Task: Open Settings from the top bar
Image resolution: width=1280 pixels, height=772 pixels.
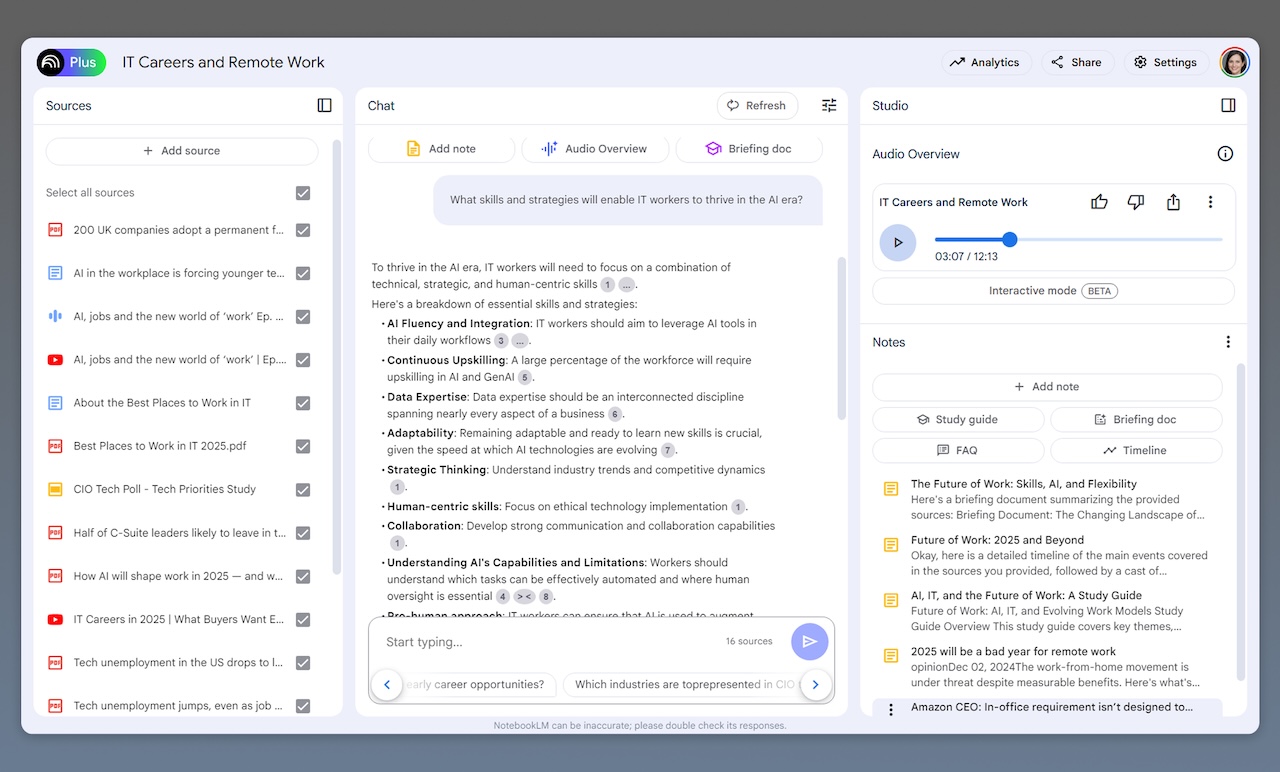Action: (1165, 62)
